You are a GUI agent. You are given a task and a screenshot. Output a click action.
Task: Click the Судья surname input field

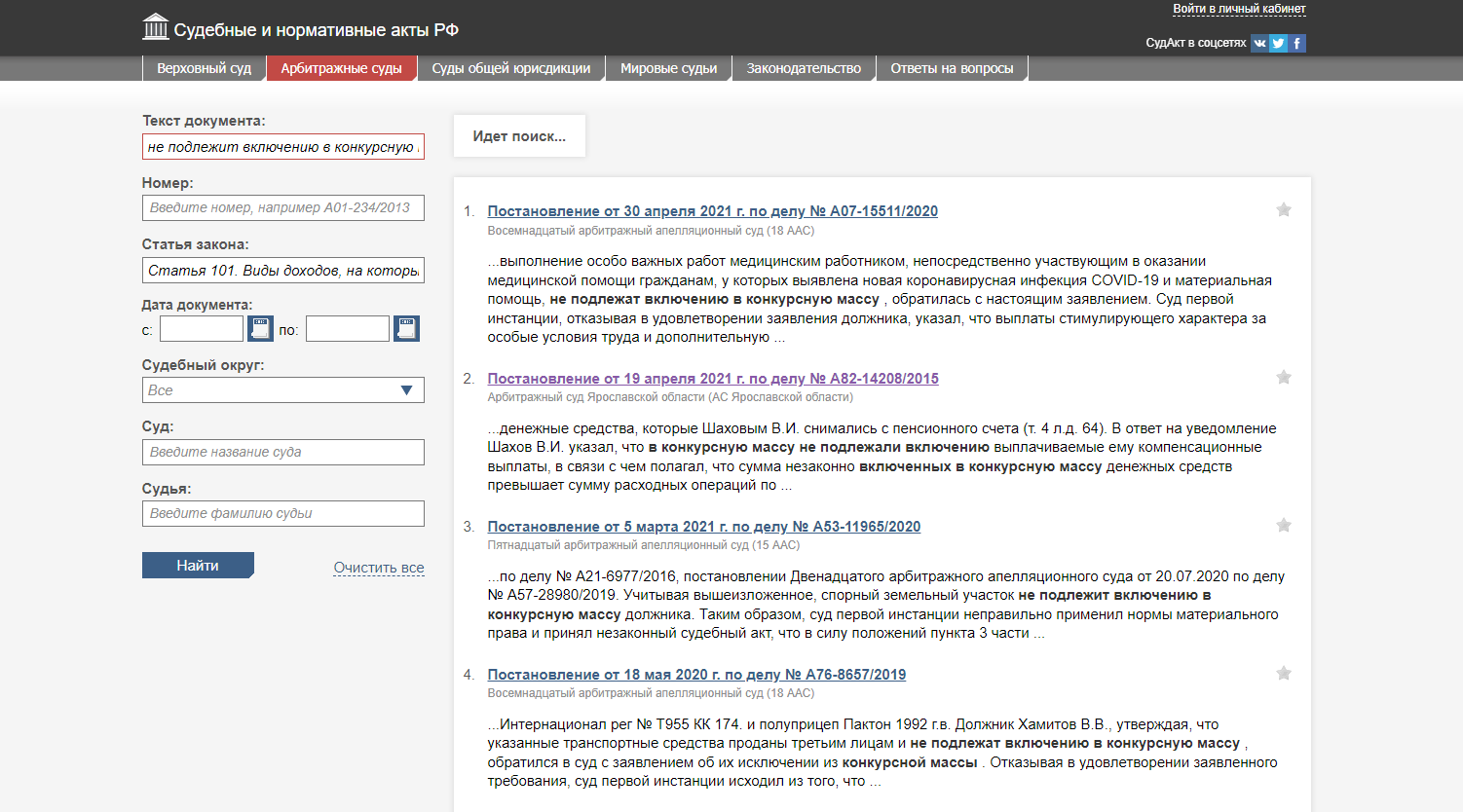282,513
